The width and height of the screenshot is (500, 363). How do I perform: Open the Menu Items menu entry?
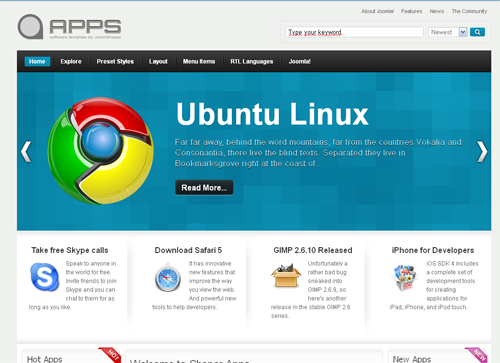(199, 61)
